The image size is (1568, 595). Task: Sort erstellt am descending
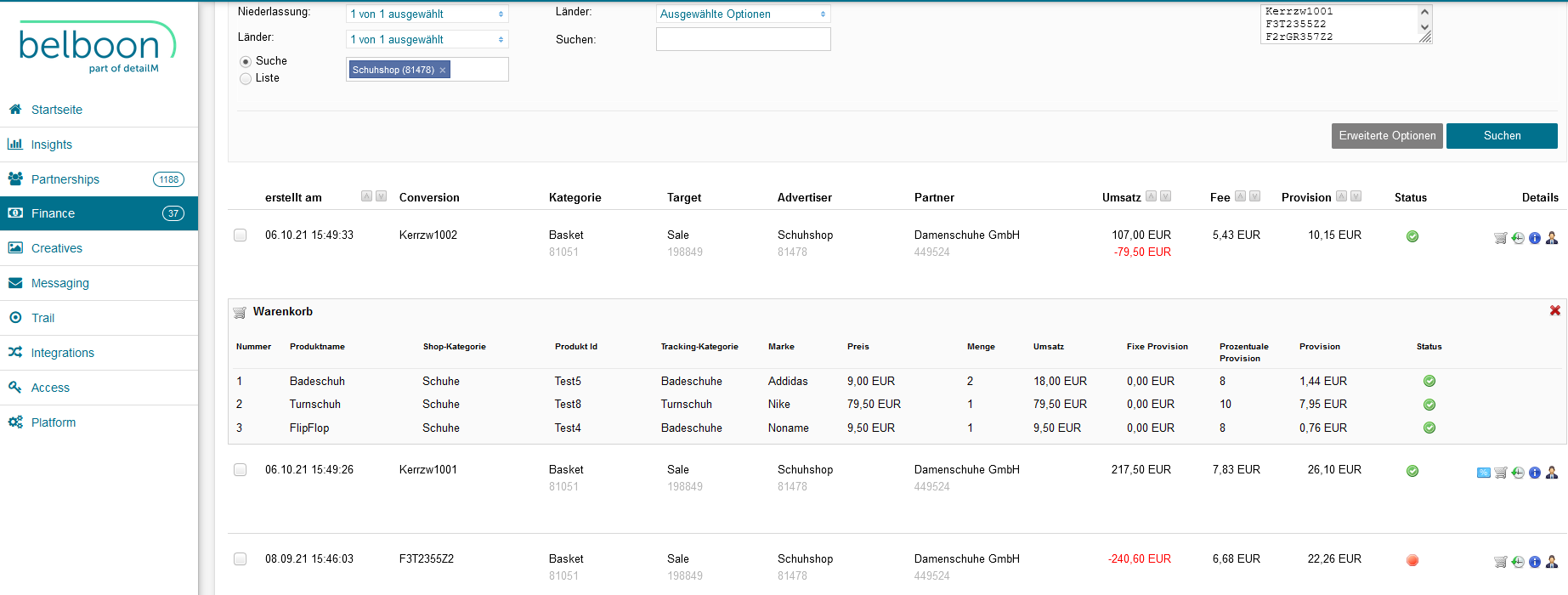pyautogui.click(x=382, y=196)
